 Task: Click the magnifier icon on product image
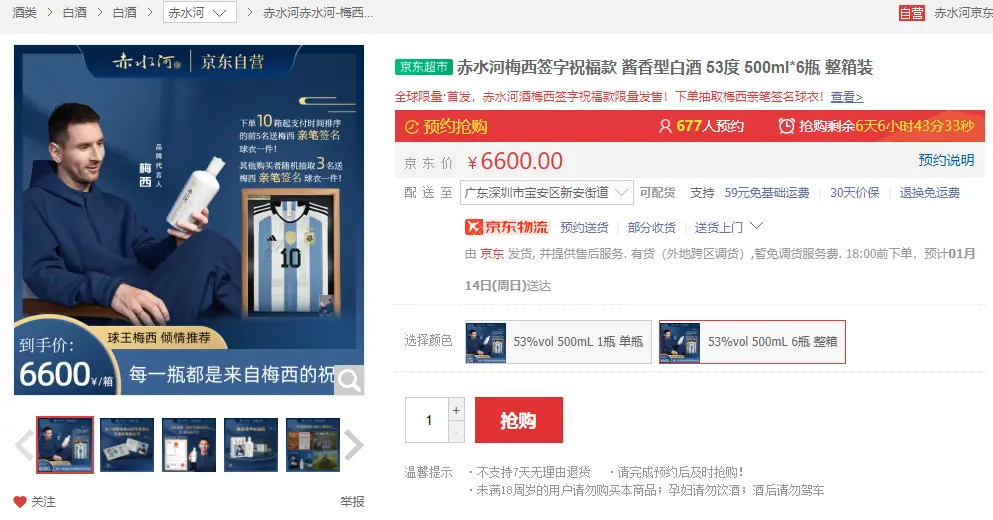click(x=349, y=380)
